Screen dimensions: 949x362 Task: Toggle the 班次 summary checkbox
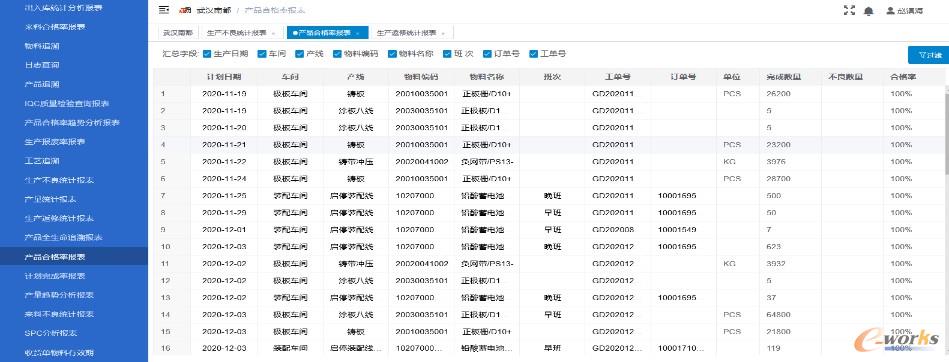tap(447, 53)
